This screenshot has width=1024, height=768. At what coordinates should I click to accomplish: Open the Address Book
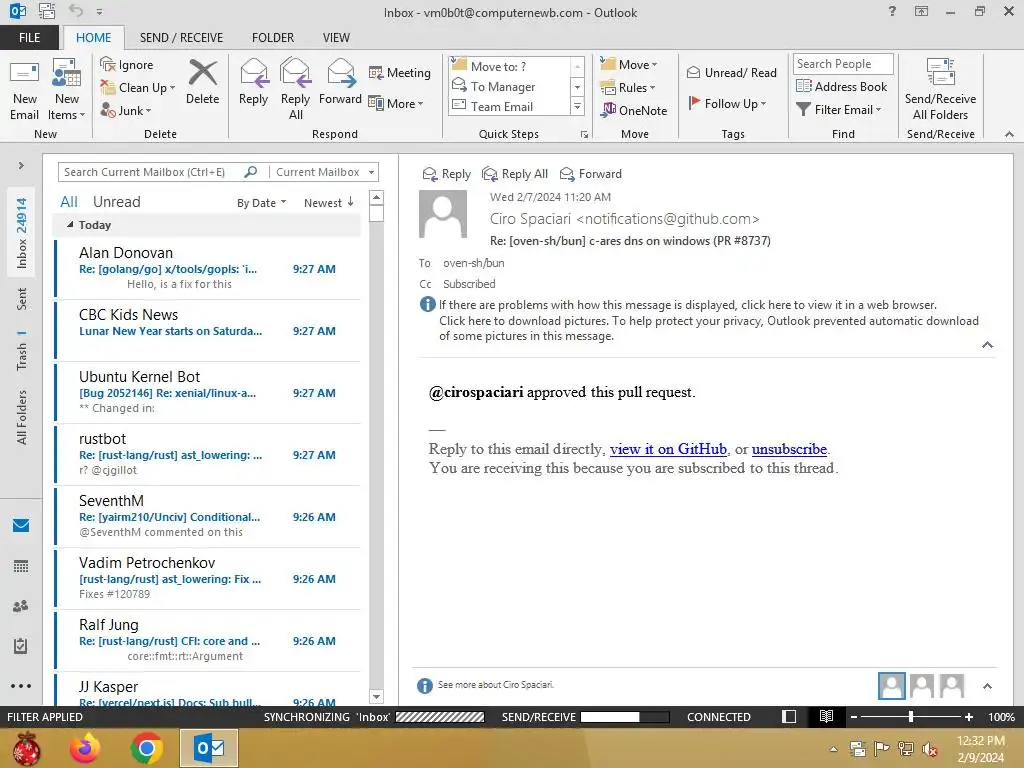coord(841,86)
